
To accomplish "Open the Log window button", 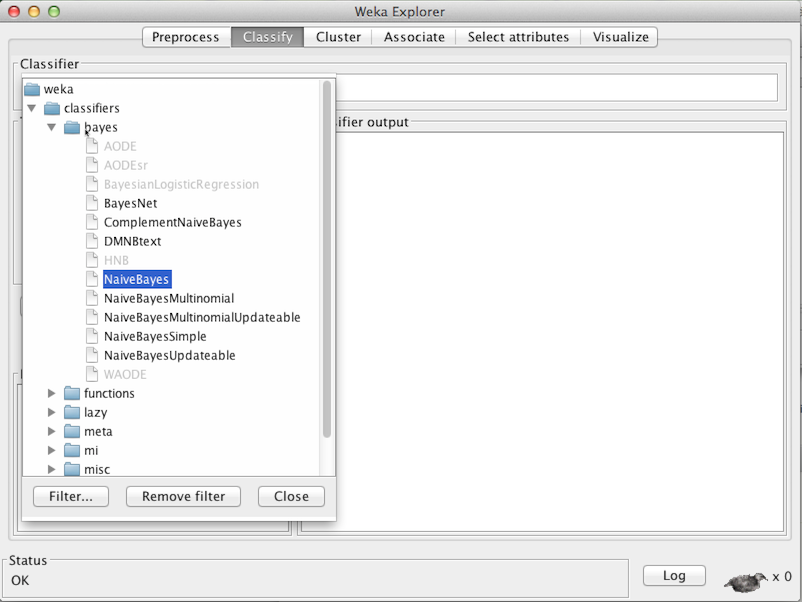I will click(674, 575).
